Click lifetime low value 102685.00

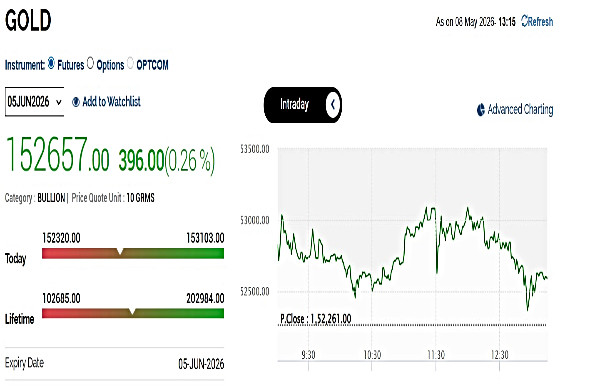[61, 298]
